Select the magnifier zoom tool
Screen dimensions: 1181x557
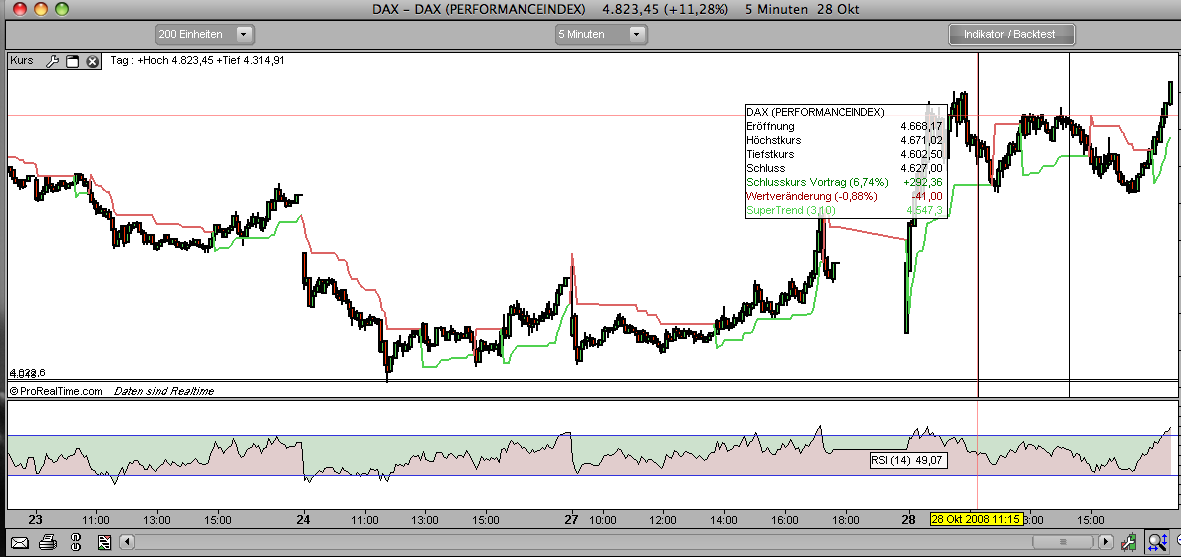point(1157,541)
